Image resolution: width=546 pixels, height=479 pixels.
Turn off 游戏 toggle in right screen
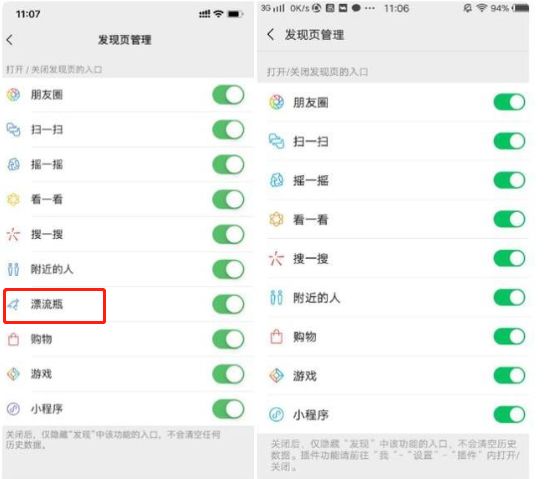tap(509, 376)
